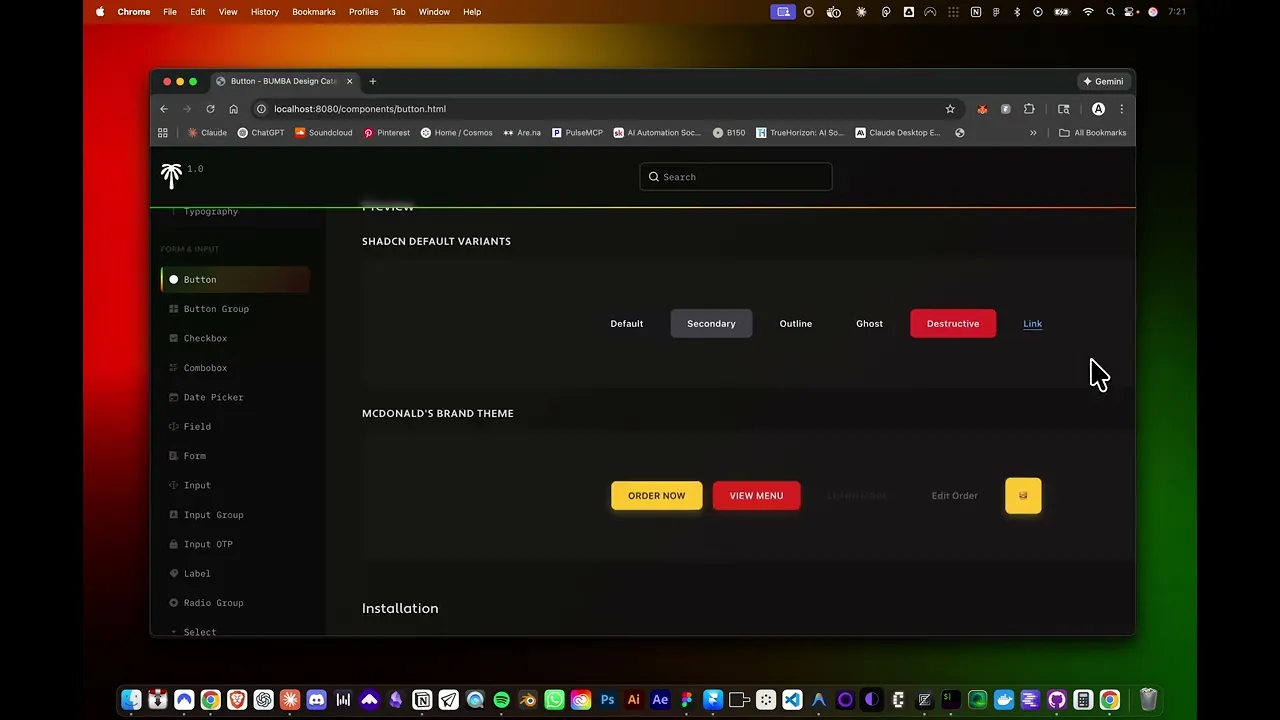Click the Search input field
Viewport: 1280px width, 720px height.
point(736,177)
